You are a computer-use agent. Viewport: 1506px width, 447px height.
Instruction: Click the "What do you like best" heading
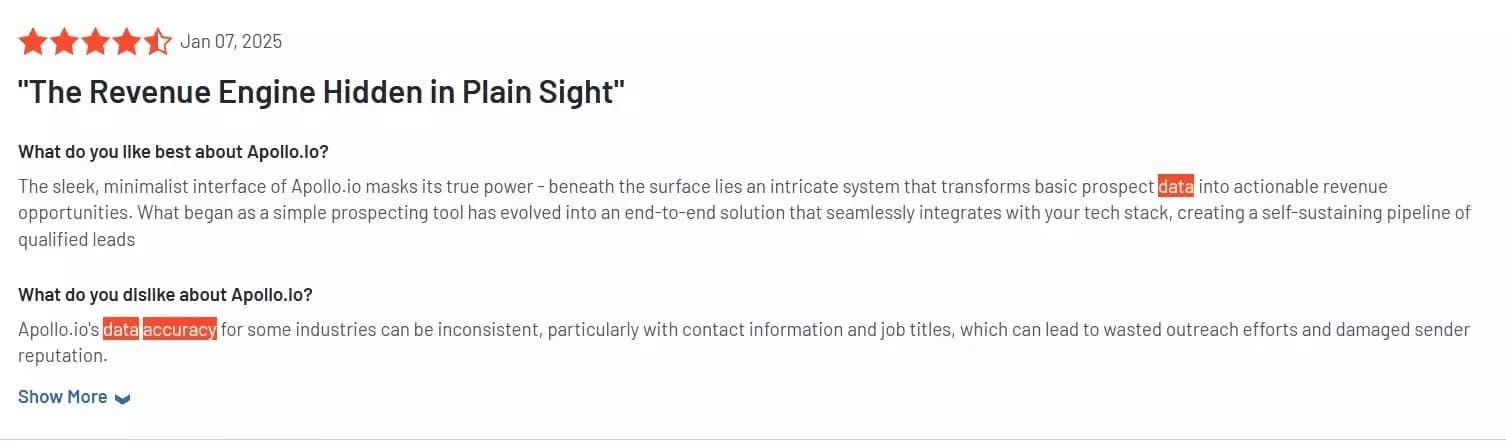[x=173, y=152]
